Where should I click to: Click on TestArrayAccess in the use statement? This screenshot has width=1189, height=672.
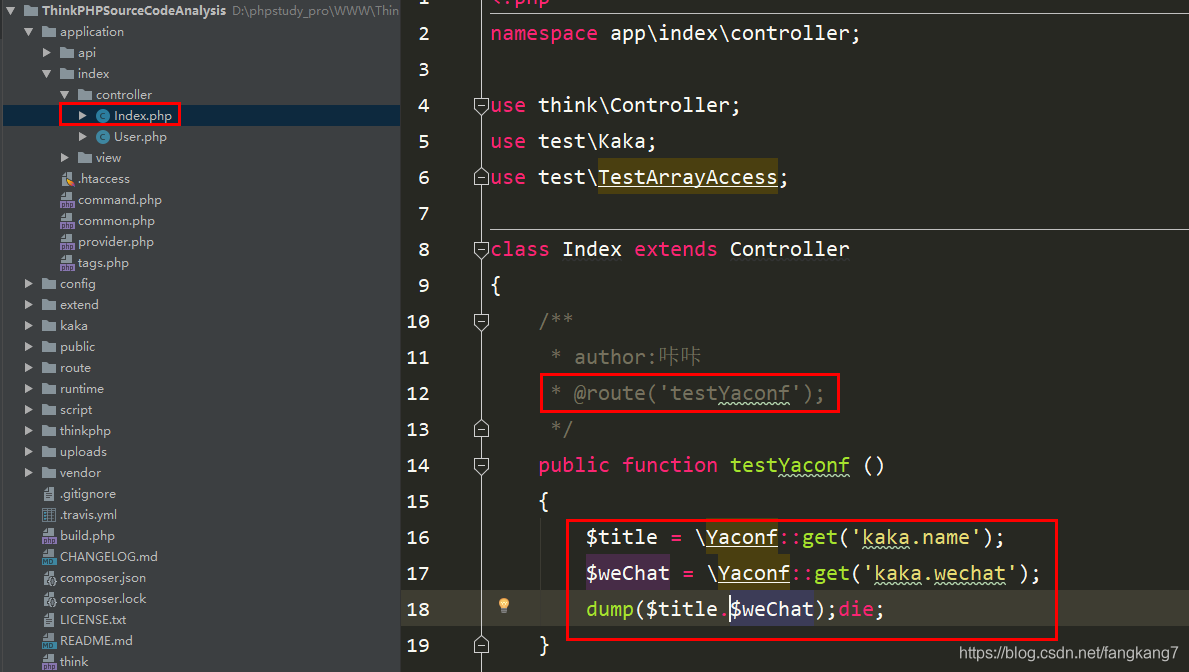(x=688, y=177)
